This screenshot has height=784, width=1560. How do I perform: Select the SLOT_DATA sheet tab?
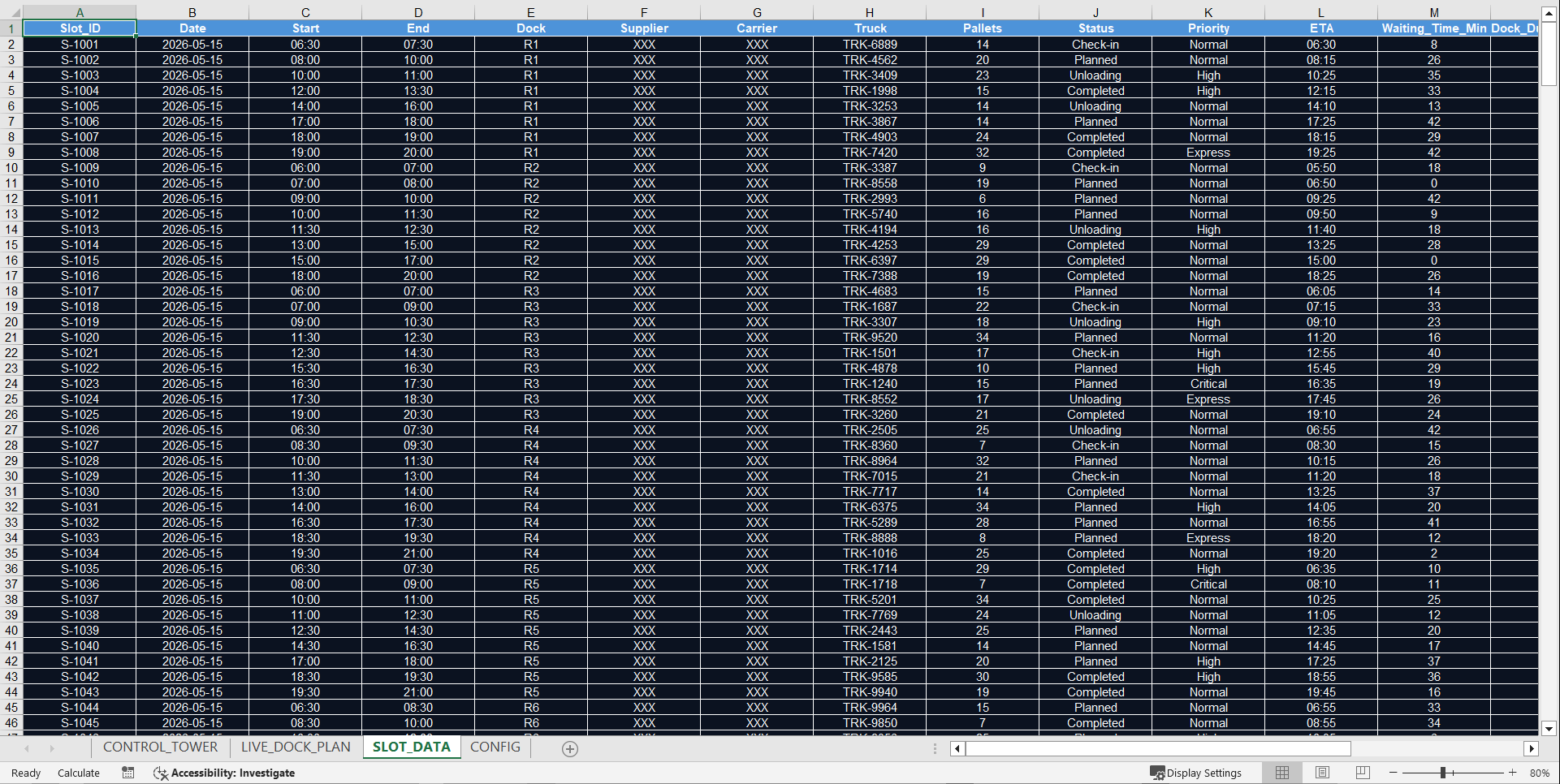coord(411,747)
